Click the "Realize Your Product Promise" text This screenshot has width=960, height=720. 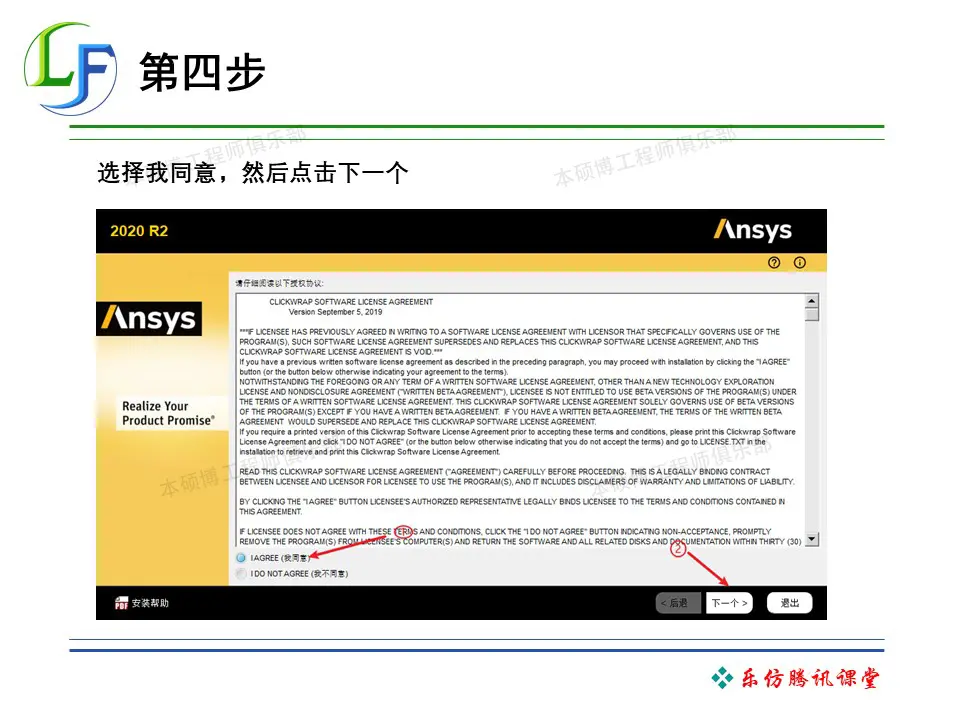[168, 413]
